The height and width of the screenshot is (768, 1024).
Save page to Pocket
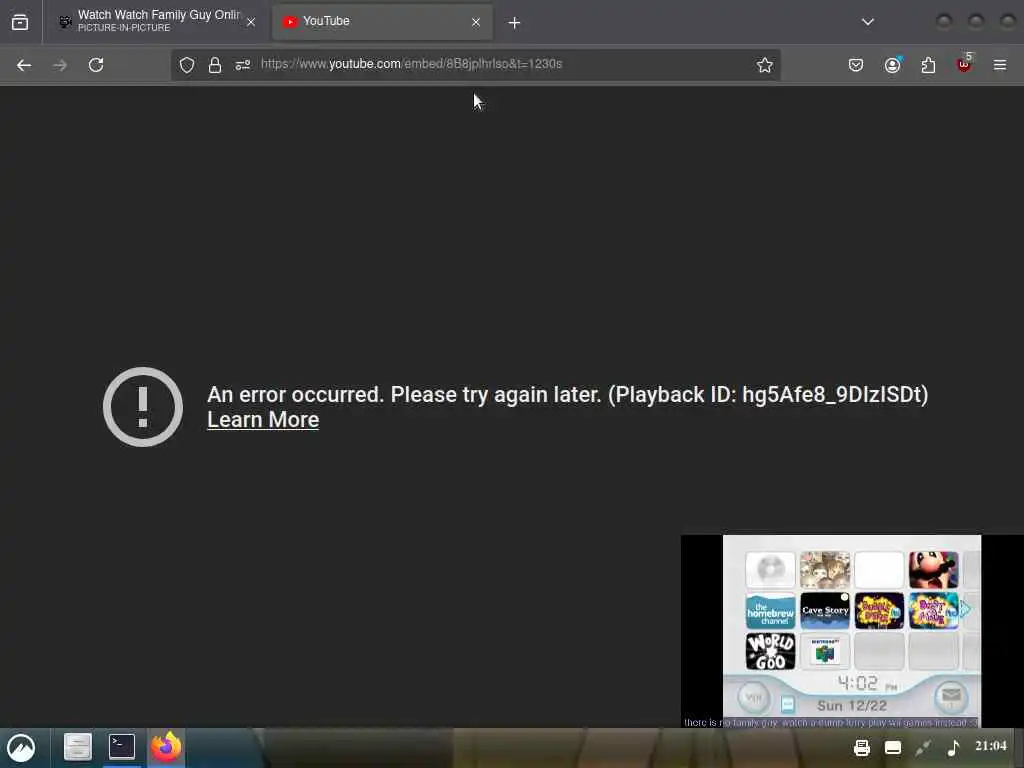856,65
